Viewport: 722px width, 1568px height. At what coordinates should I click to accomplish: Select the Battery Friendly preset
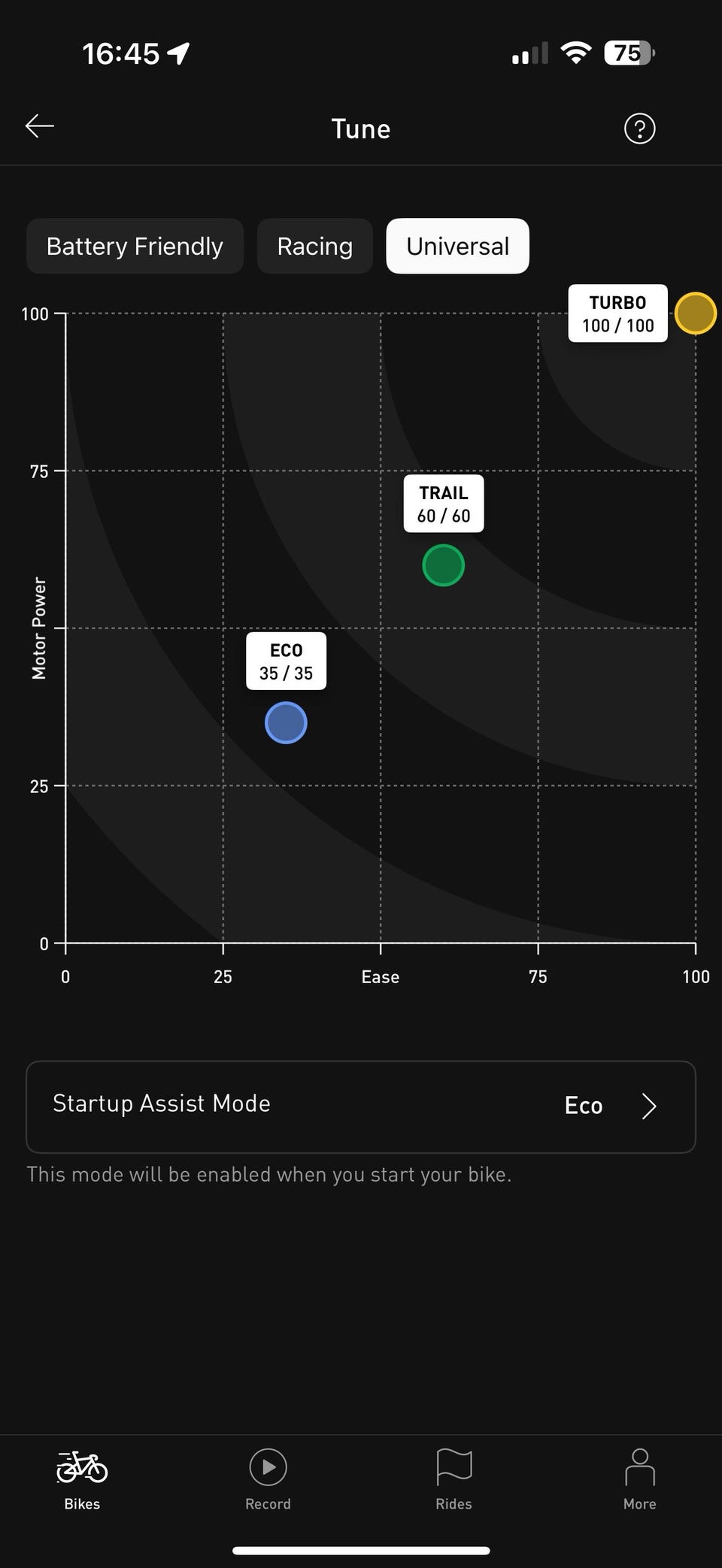(x=135, y=246)
